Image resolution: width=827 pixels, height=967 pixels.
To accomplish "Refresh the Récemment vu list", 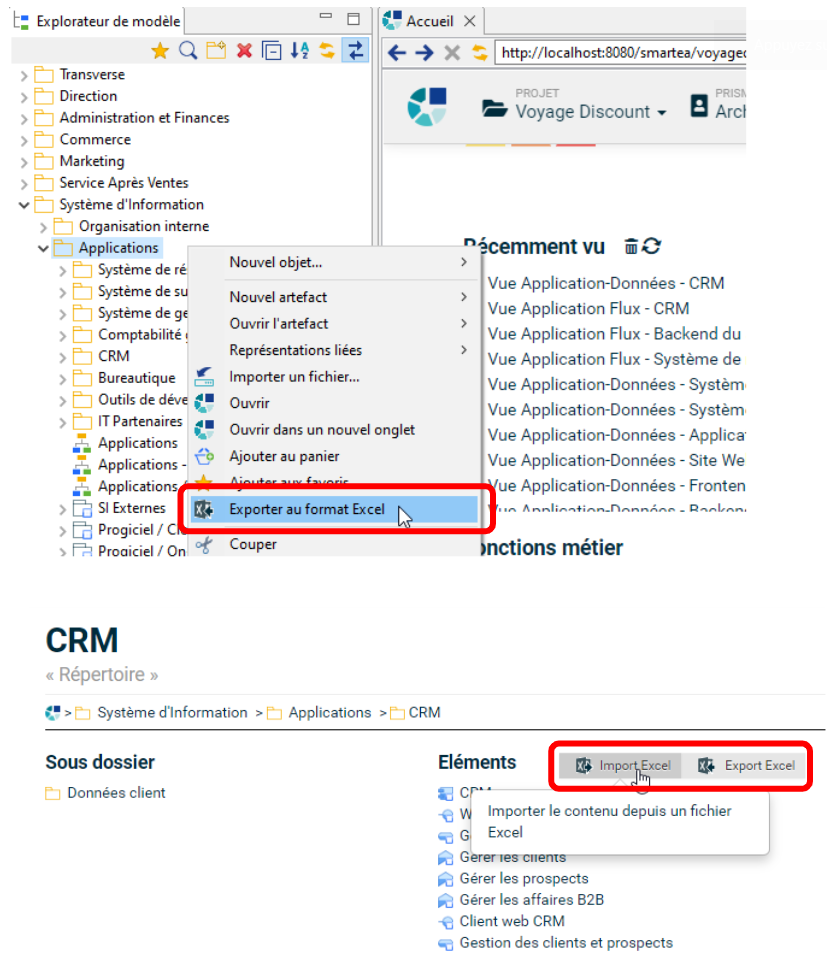I will (x=651, y=246).
